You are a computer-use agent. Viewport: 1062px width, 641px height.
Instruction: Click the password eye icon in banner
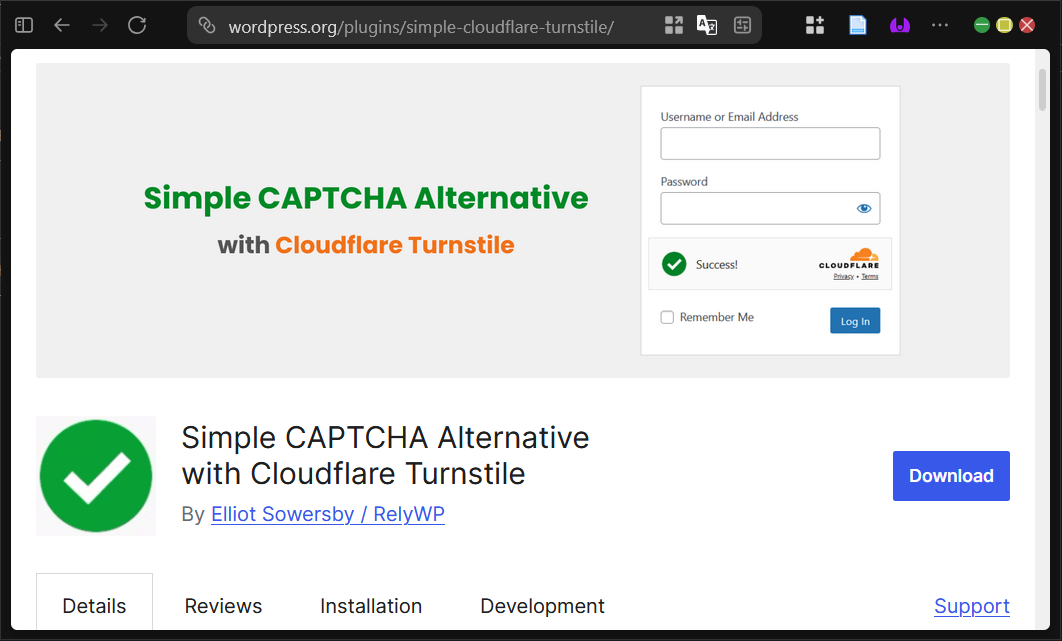click(864, 208)
